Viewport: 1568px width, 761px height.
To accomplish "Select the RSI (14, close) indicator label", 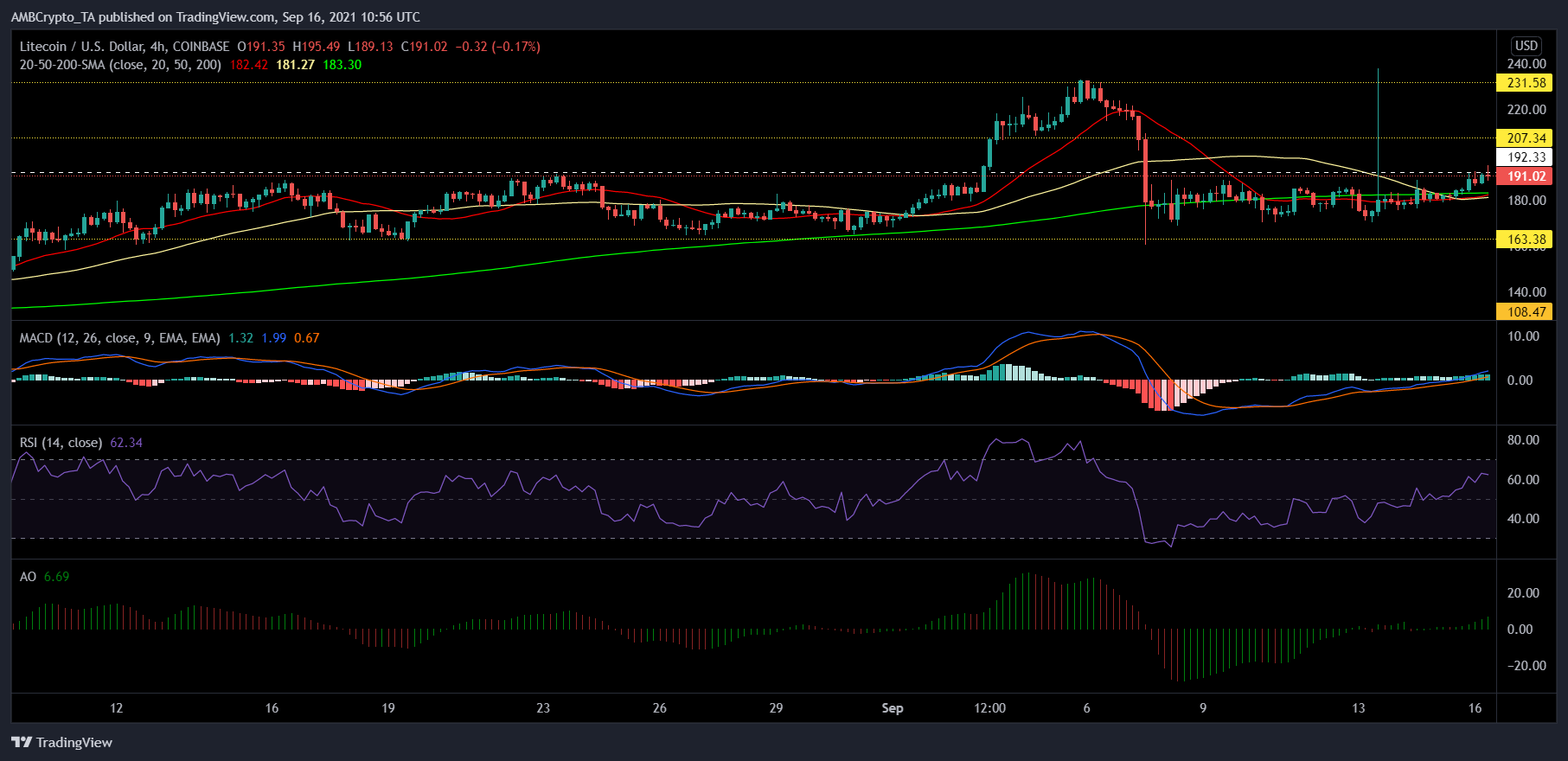I will [61, 443].
